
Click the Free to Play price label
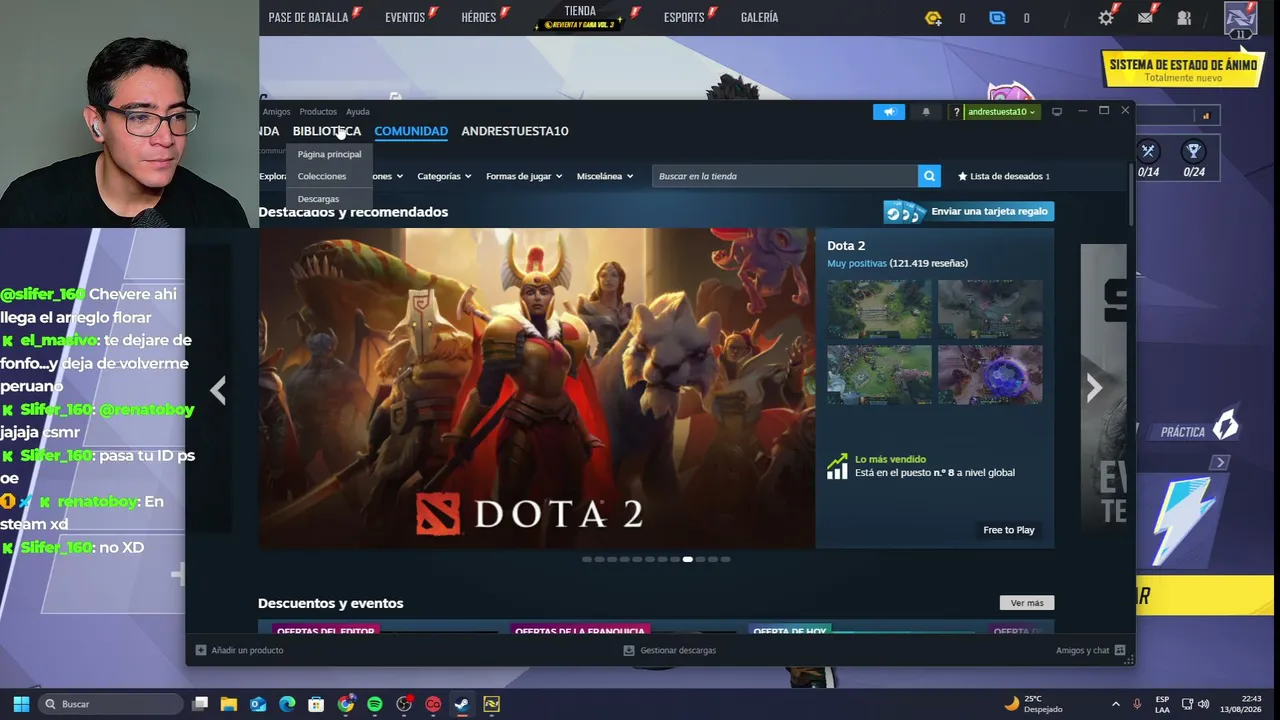pos(1009,530)
